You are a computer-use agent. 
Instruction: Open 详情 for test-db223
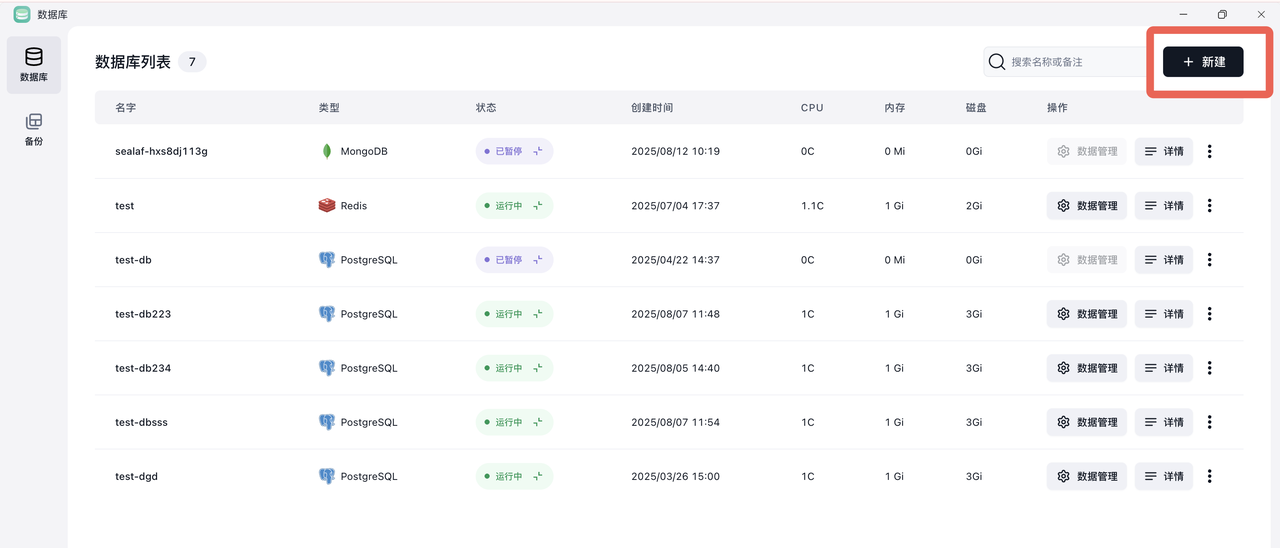click(x=1164, y=314)
